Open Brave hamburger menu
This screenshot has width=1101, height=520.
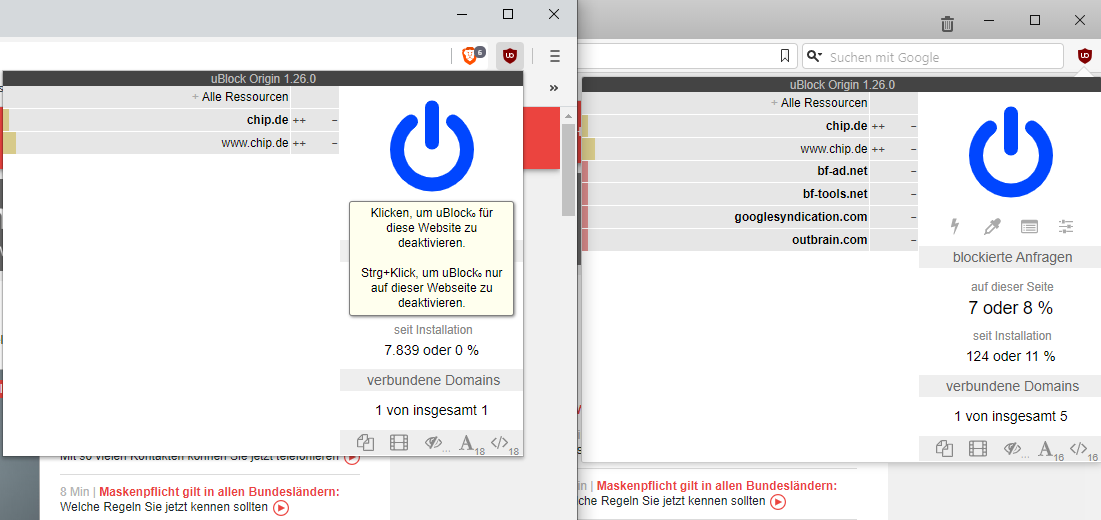555,55
